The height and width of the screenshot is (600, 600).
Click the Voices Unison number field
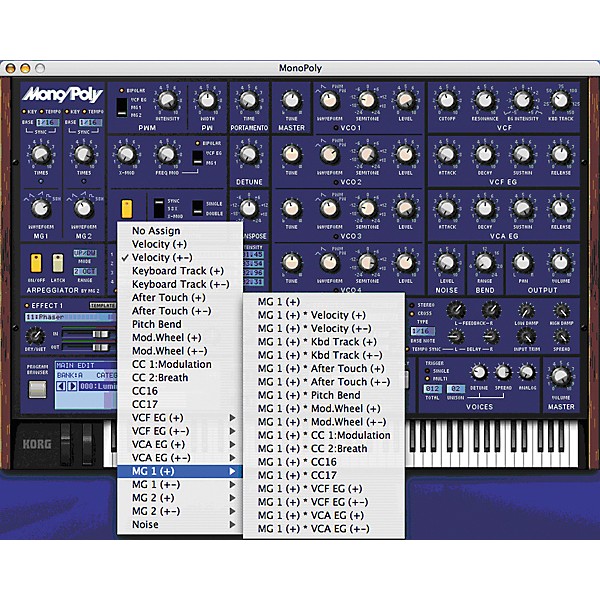(455, 389)
